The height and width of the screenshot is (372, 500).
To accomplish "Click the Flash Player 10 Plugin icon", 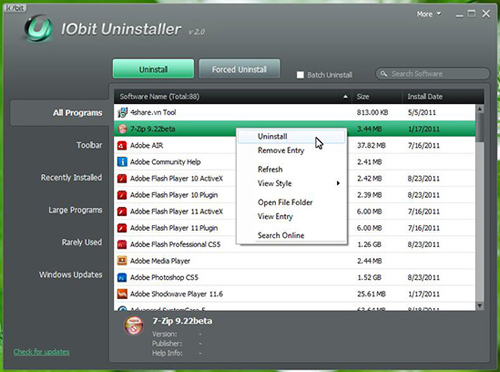I will pos(122,195).
